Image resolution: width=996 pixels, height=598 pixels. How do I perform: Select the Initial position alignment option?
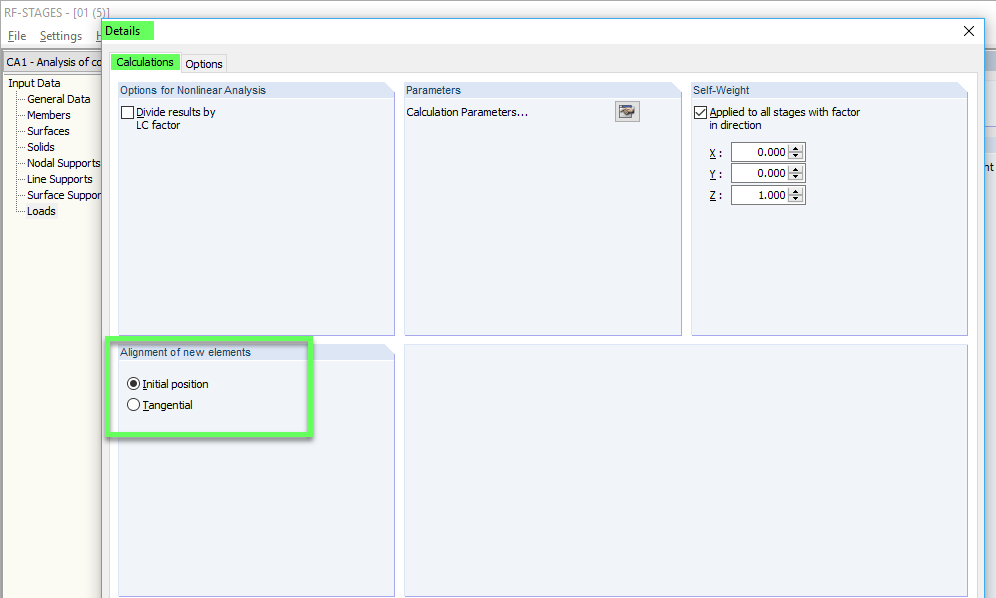click(133, 383)
